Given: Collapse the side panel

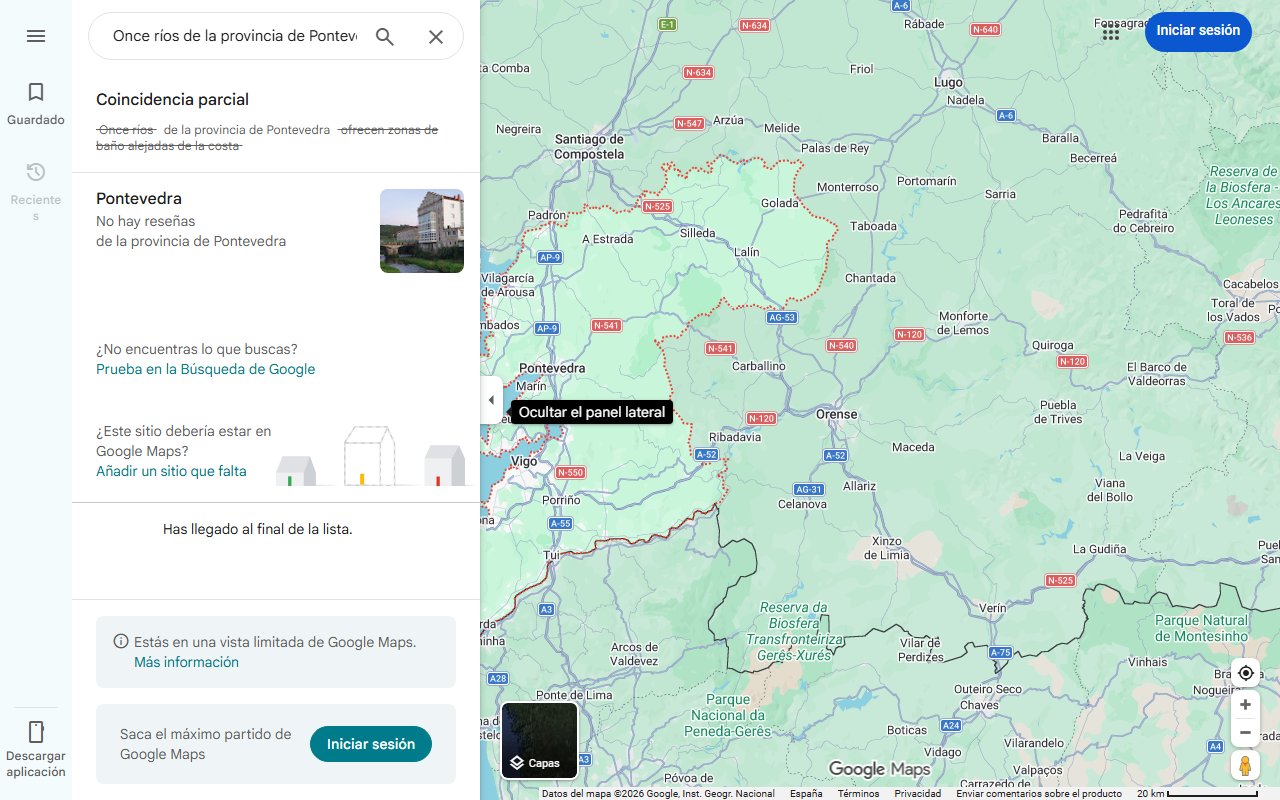Looking at the screenshot, I should [491, 399].
